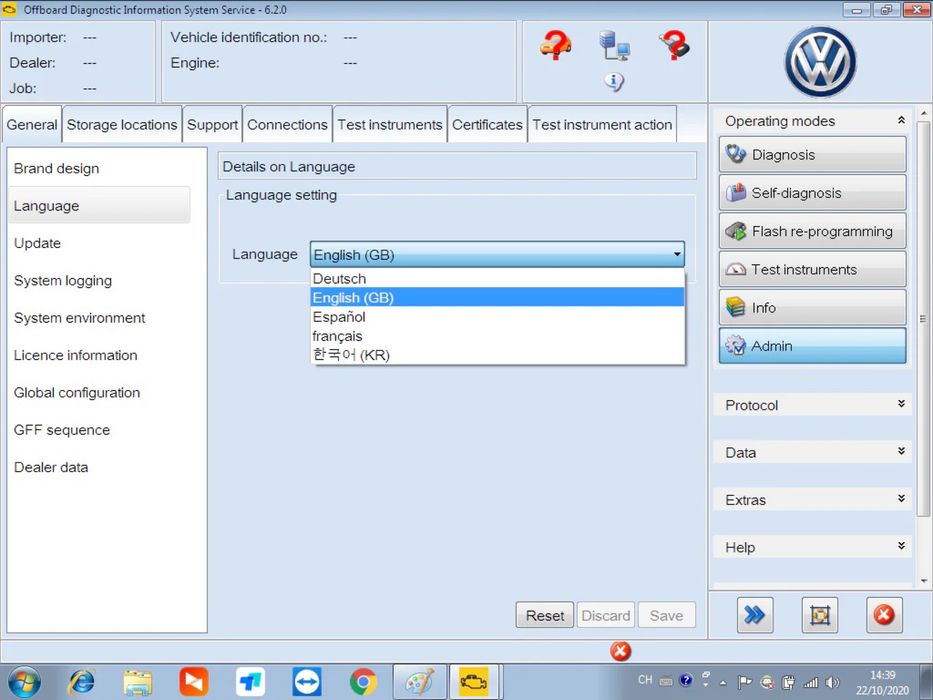Switch to the Storage locations tab
933x700 pixels.
point(122,124)
